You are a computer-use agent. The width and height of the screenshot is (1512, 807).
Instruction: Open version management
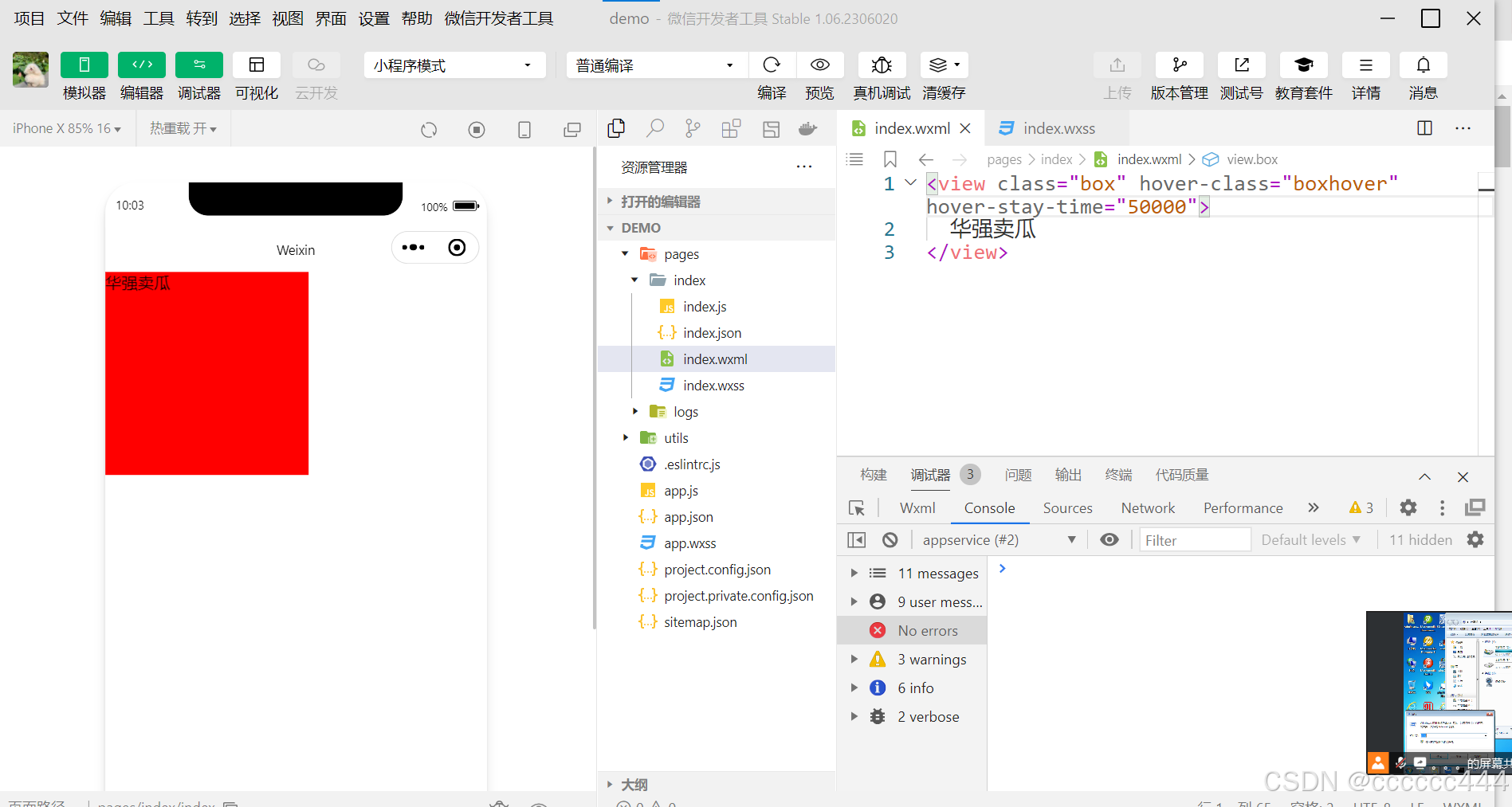tap(1180, 65)
